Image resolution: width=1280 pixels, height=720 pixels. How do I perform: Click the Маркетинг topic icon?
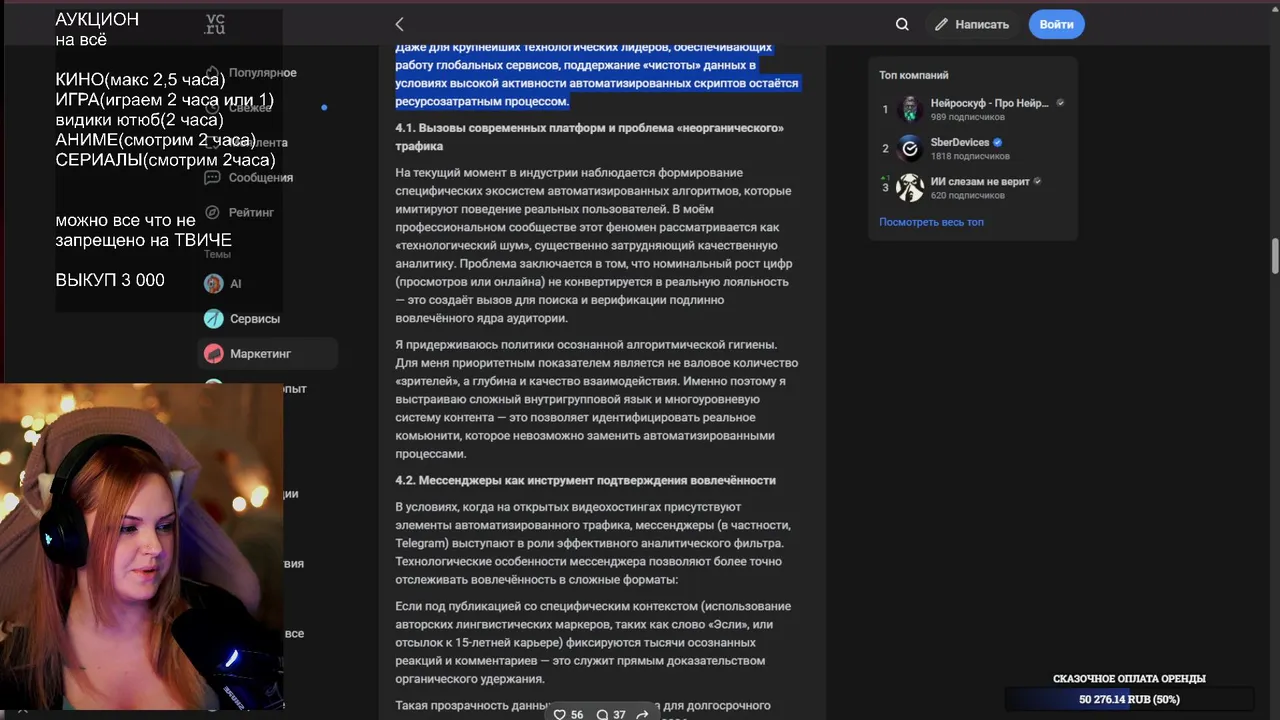click(x=213, y=354)
